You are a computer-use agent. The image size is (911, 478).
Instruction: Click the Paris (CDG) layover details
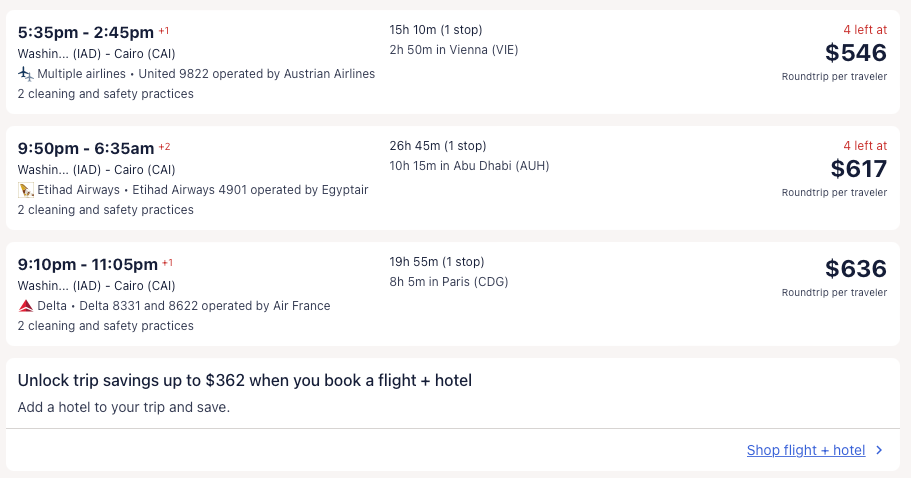[449, 282]
